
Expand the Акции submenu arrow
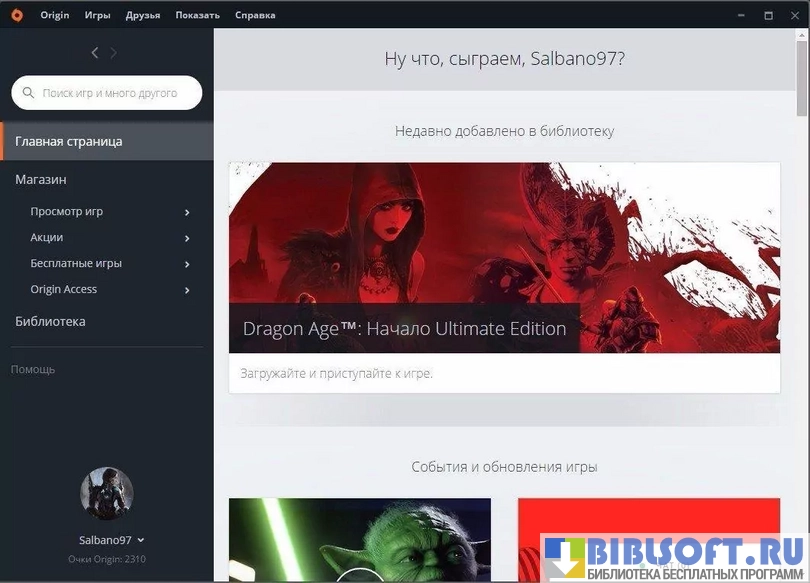point(187,238)
